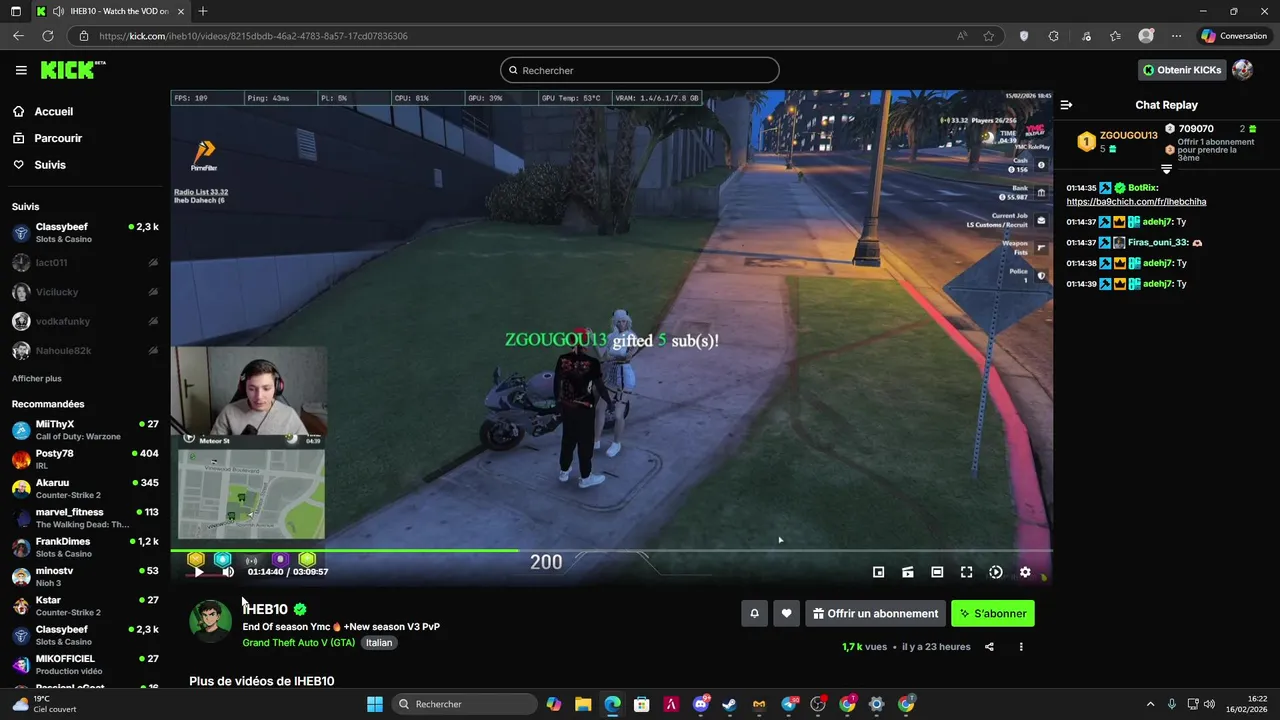Viewport: 1280px width, 720px height.
Task: Toggle read aloud in address bar
Action: (x=962, y=36)
